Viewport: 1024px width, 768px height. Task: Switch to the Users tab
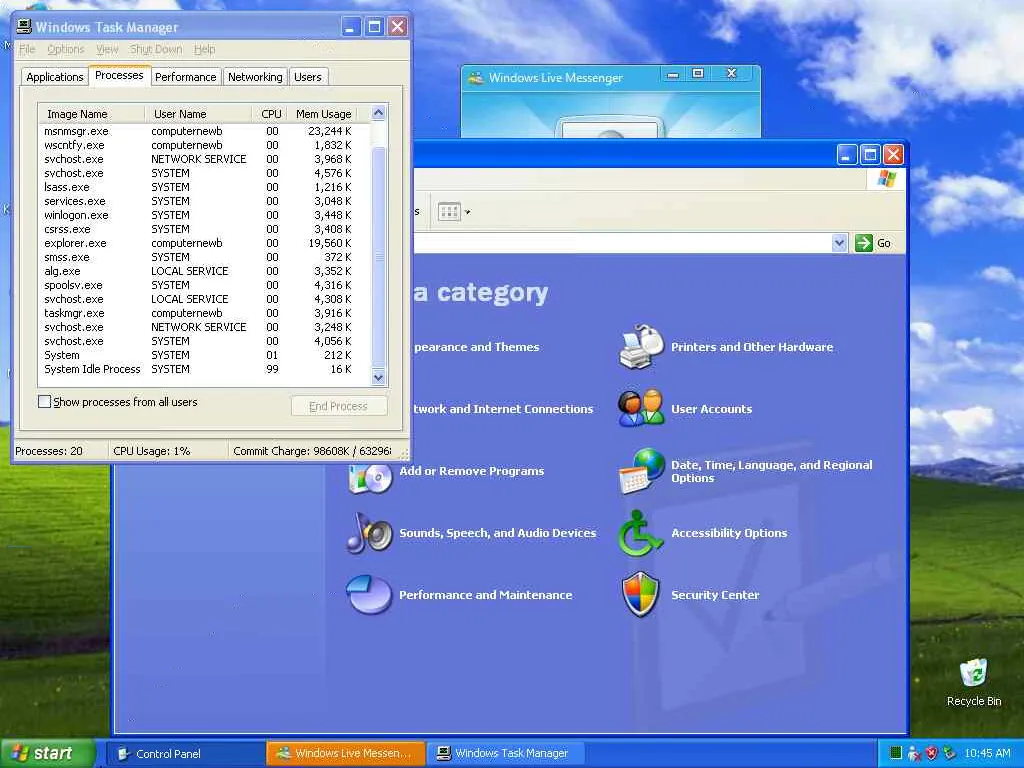click(308, 77)
